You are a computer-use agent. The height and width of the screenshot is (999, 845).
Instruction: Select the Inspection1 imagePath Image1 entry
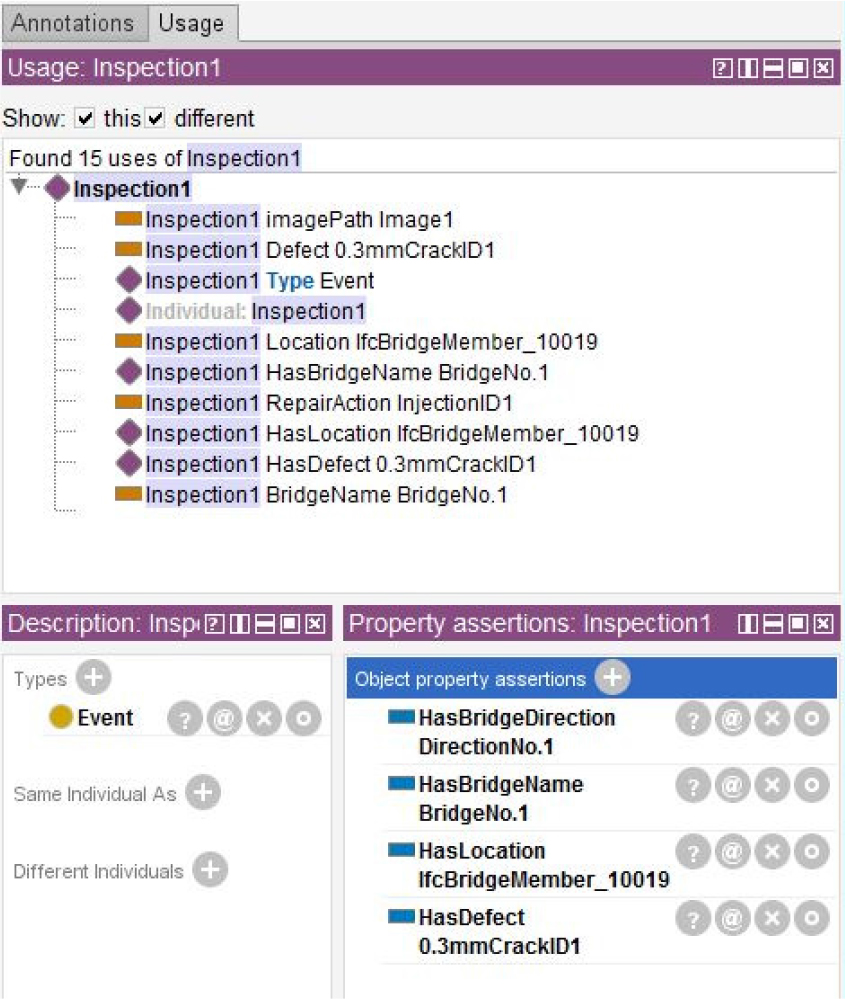(x=305, y=220)
